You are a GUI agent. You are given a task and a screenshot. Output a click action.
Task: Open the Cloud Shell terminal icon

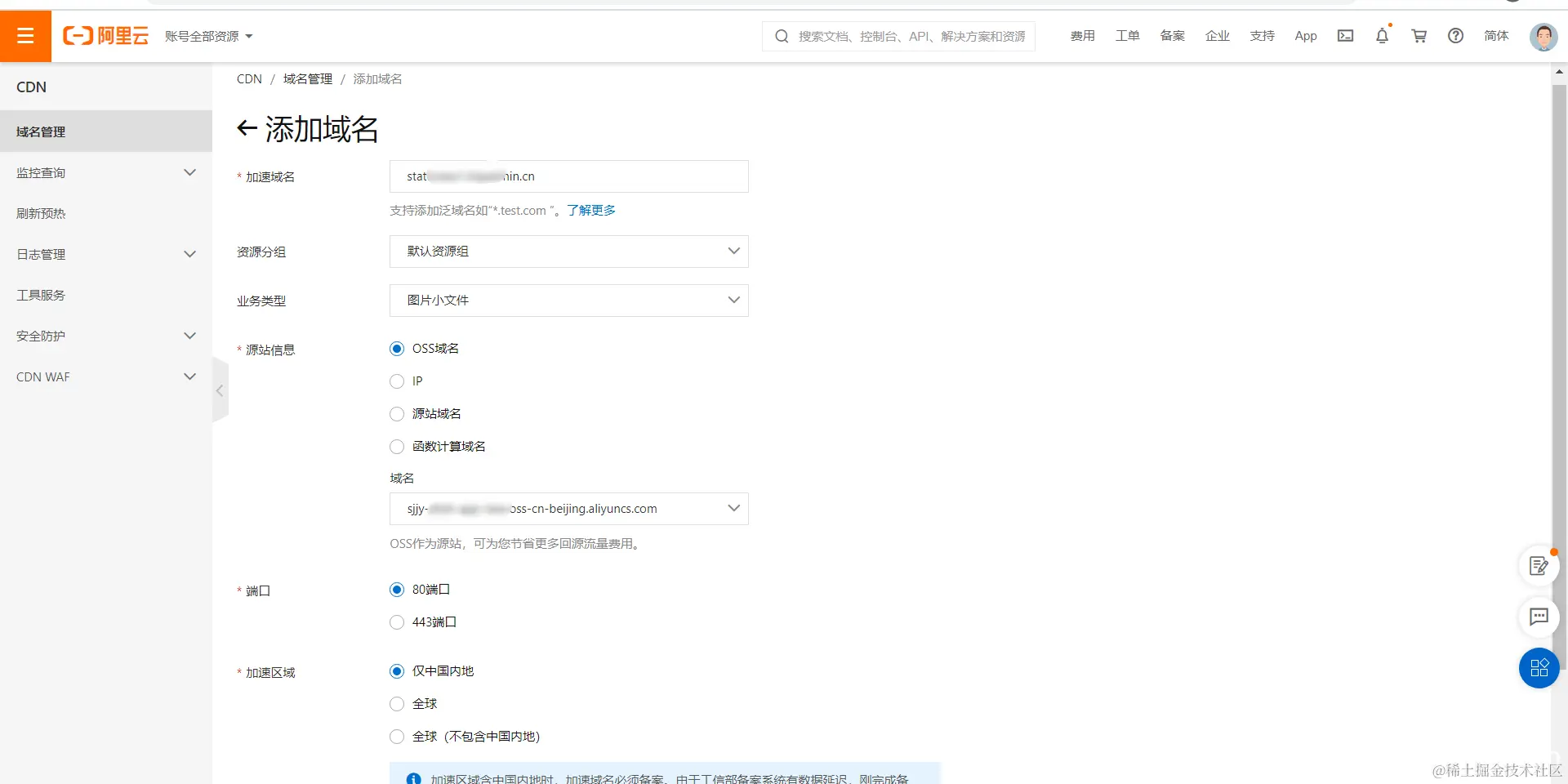coord(1345,36)
